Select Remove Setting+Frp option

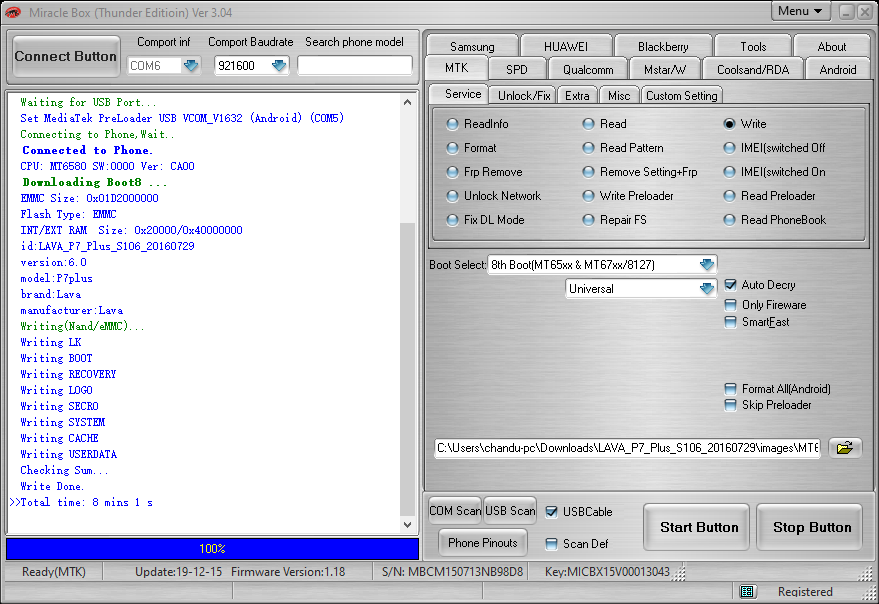(x=588, y=172)
